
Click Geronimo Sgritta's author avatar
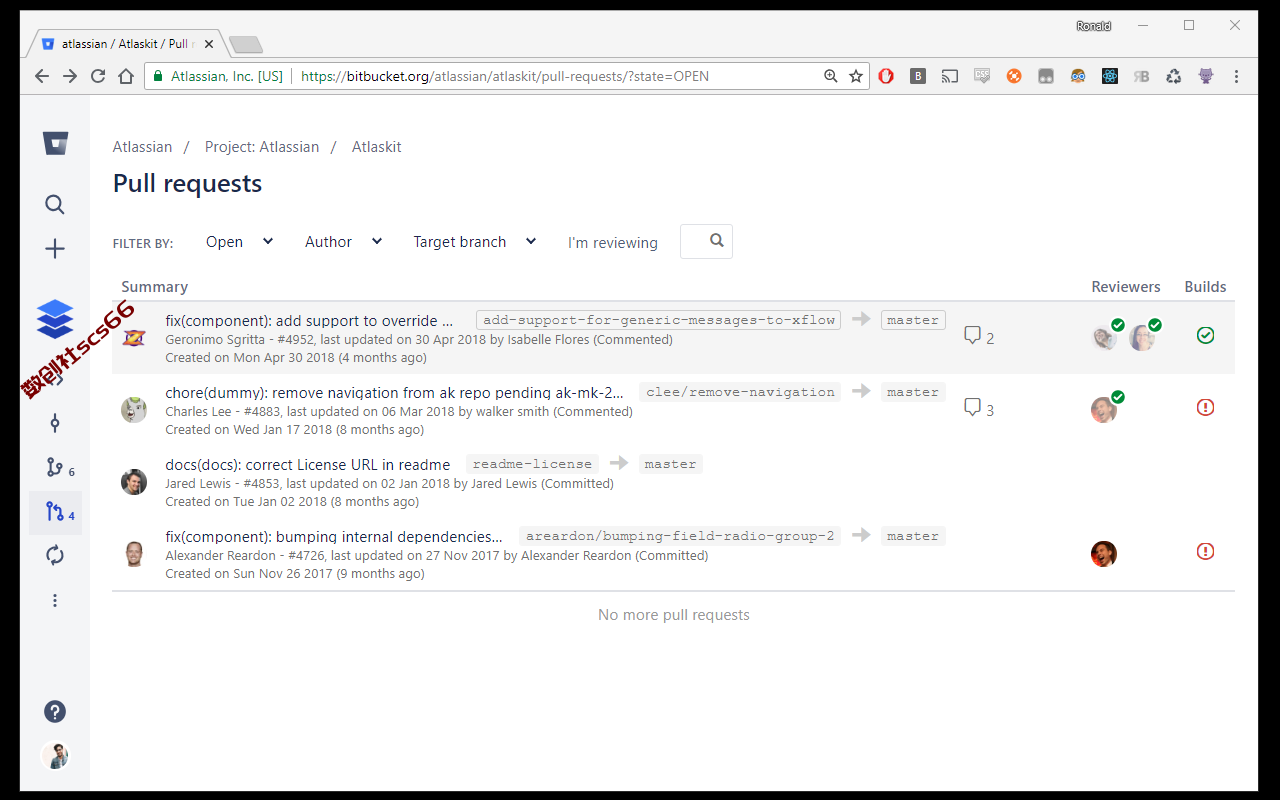coord(134,338)
